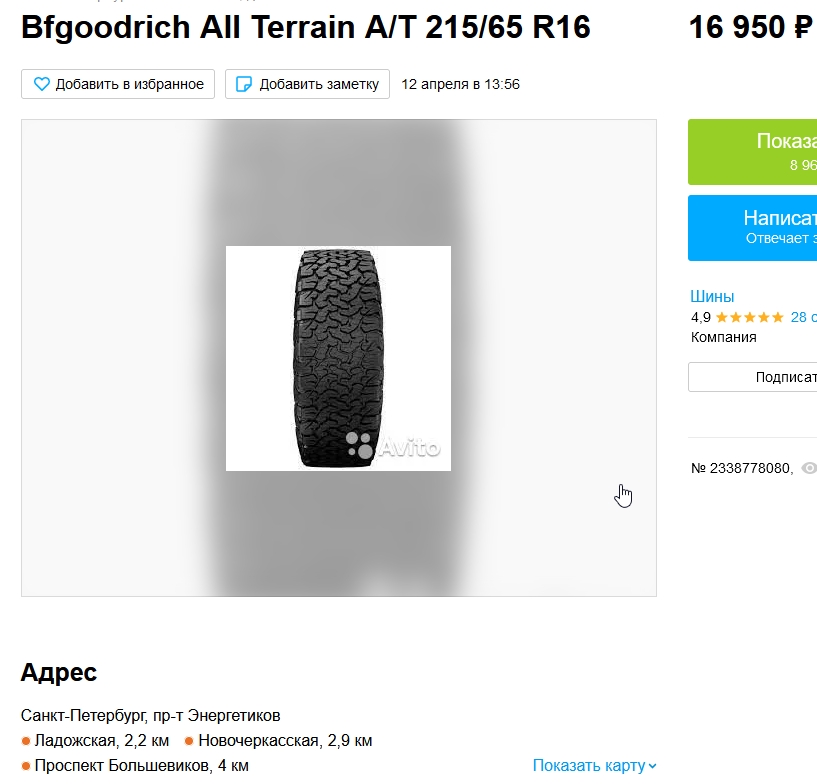Open the 28 reviews link
This screenshot has width=817, height=784.
[803, 317]
